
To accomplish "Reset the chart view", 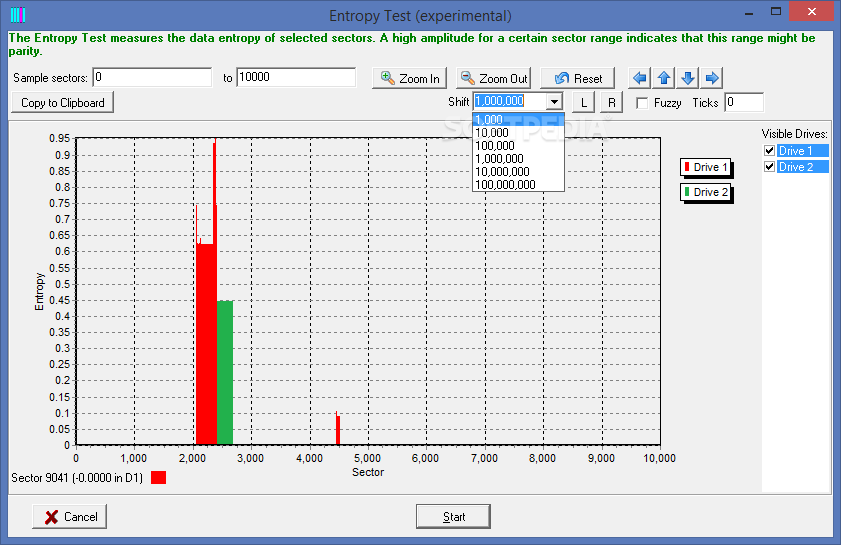I will click(x=578, y=78).
